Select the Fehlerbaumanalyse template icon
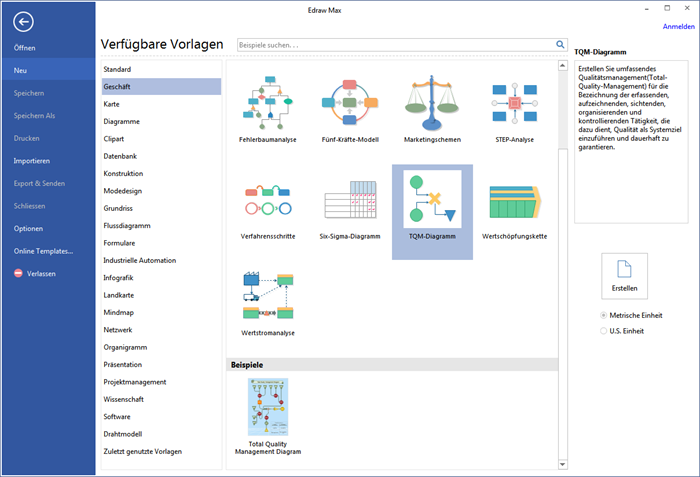The height and width of the screenshot is (477, 700). click(x=268, y=103)
